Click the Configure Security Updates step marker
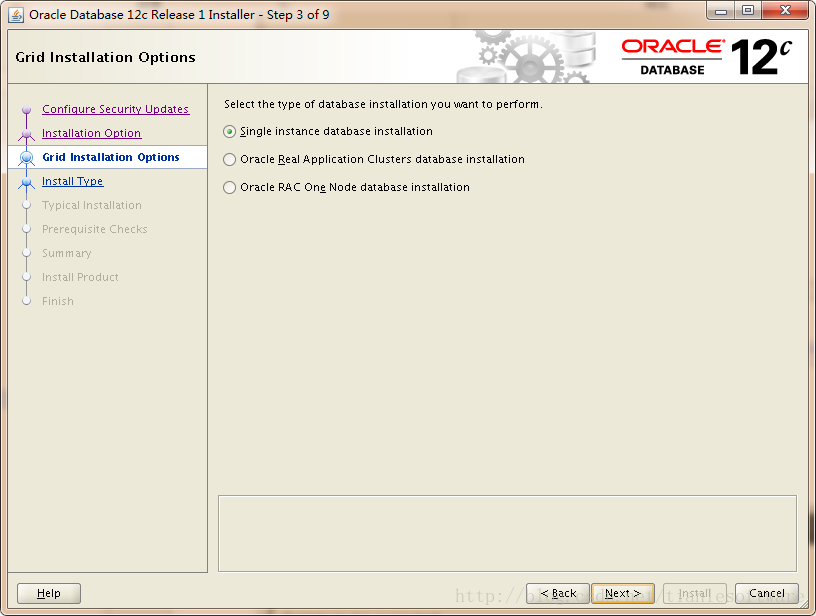This screenshot has width=816, height=616. (27, 110)
